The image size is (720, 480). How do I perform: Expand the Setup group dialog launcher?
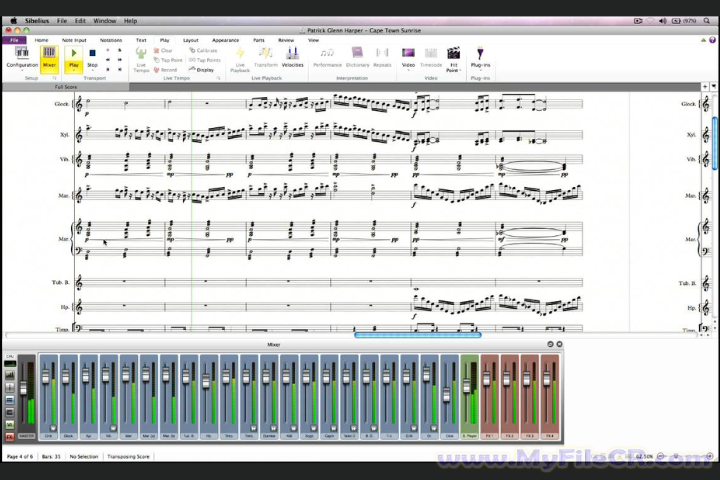click(x=54, y=78)
